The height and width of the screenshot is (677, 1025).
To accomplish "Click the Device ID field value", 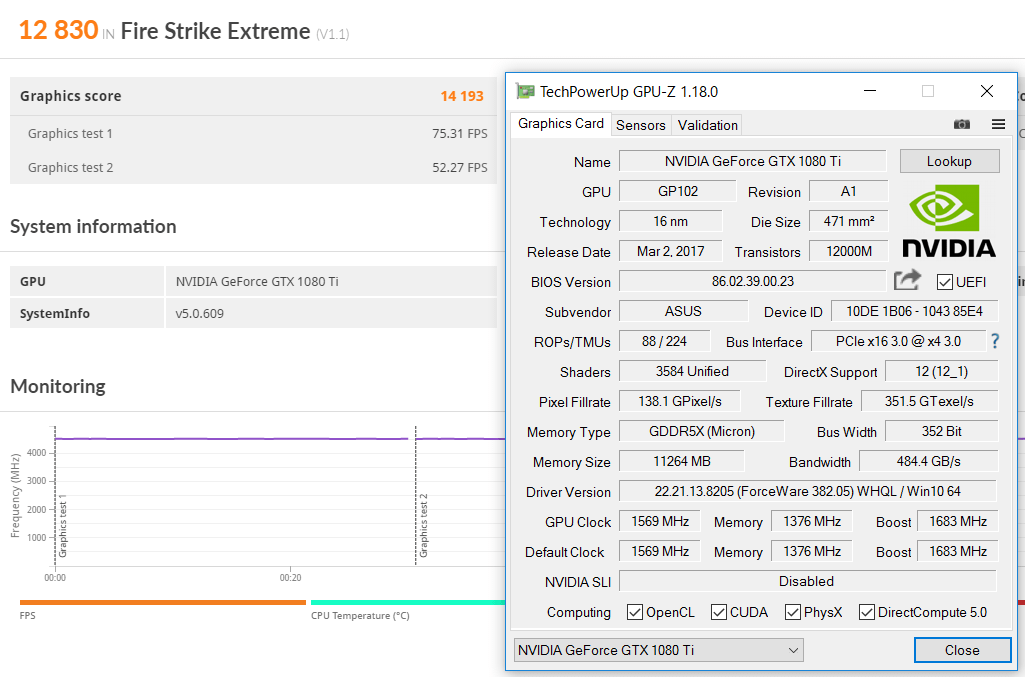I will [915, 312].
